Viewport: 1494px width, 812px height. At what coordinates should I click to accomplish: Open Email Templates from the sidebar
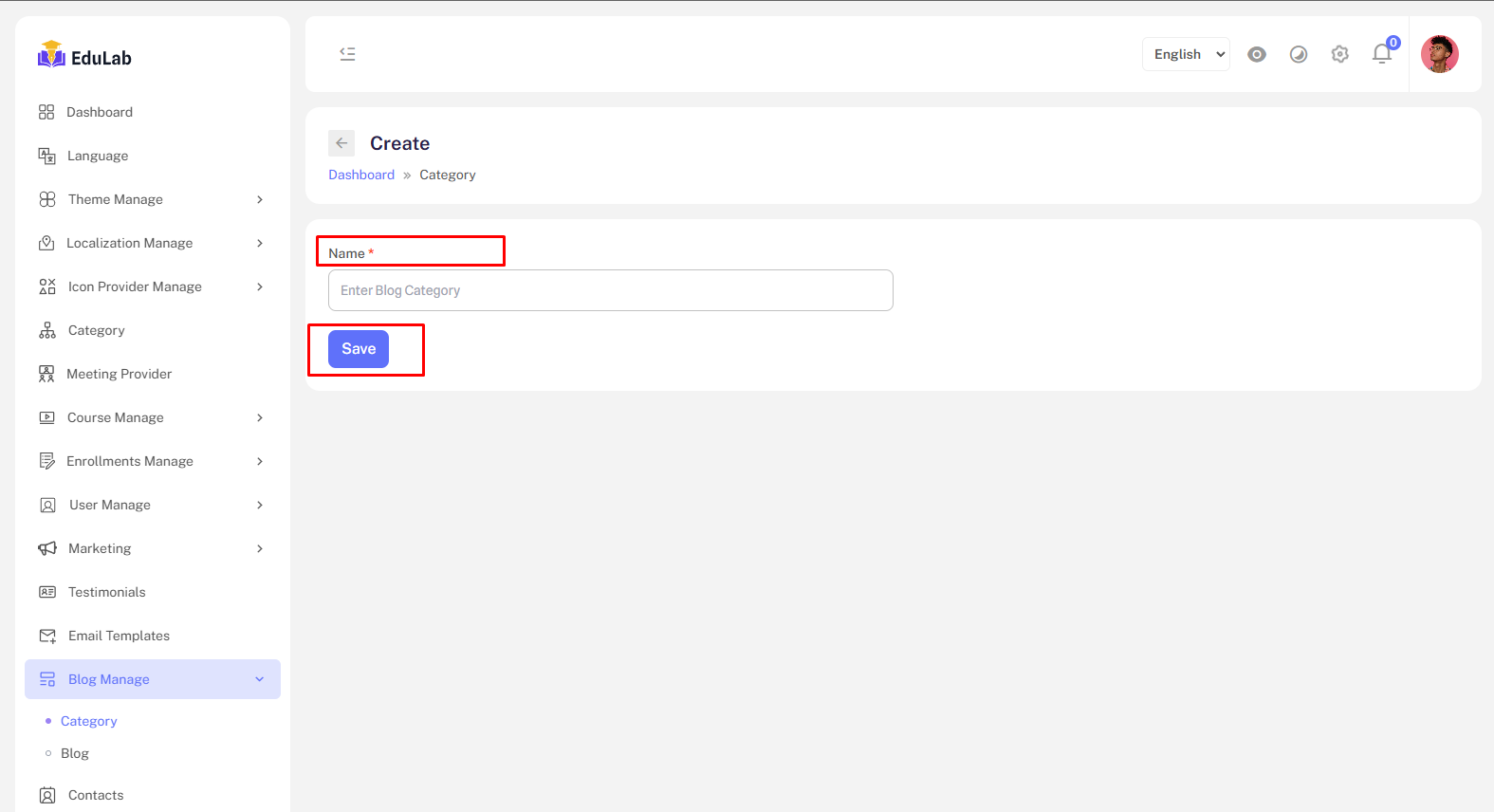tap(119, 636)
